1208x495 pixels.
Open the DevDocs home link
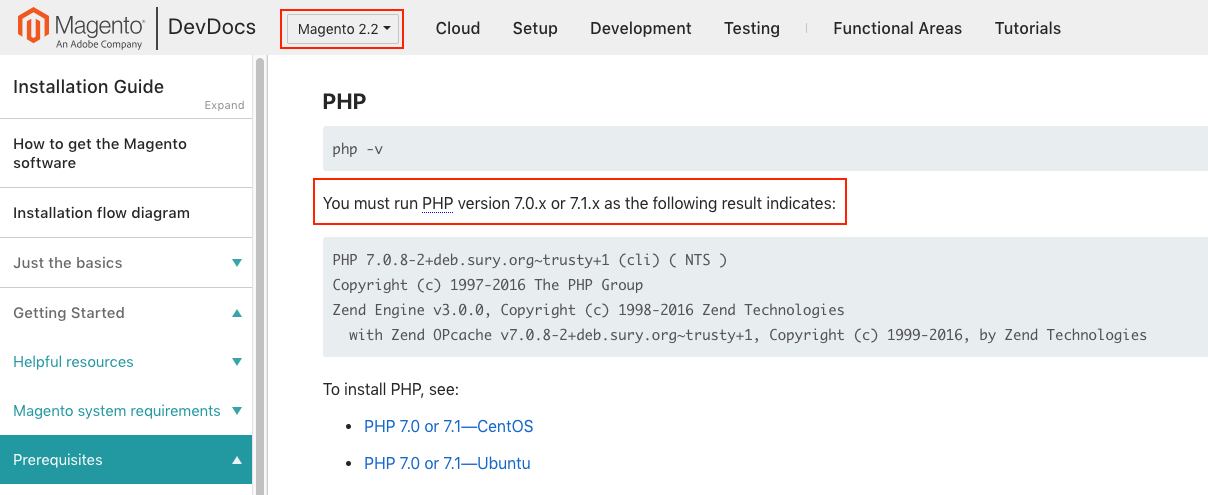(x=212, y=27)
